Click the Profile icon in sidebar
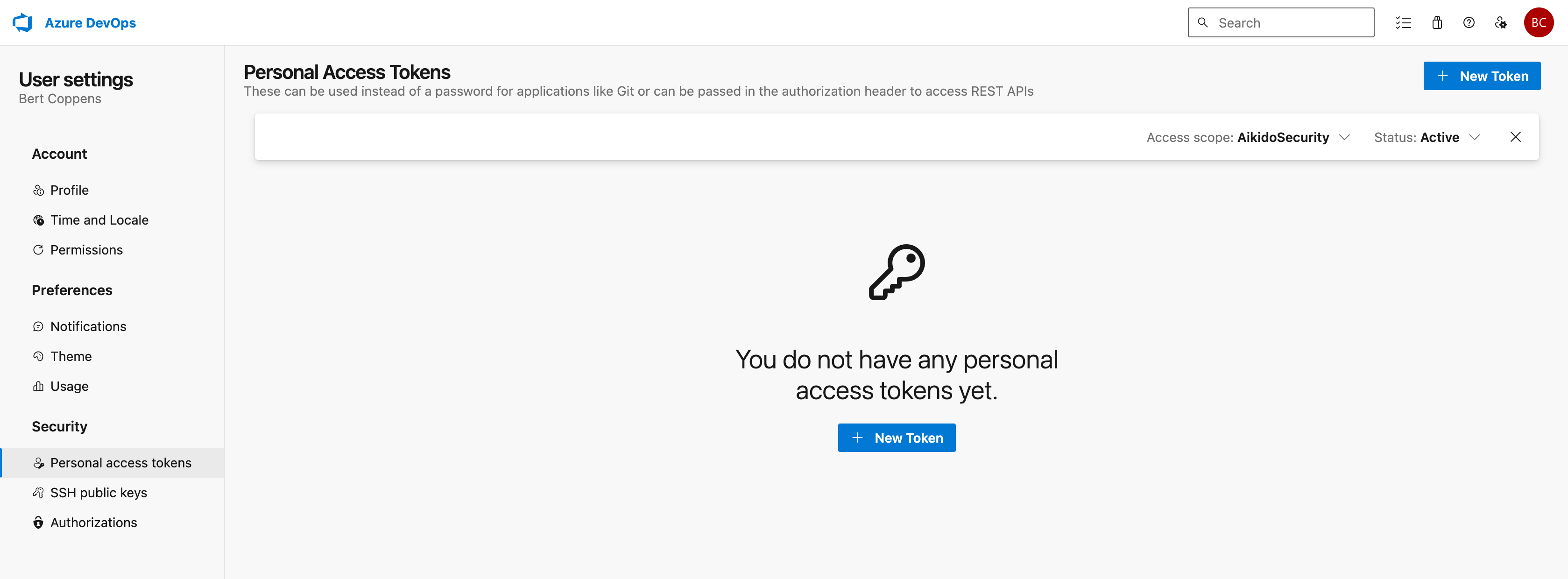This screenshot has height=579, width=1568. (x=38, y=191)
